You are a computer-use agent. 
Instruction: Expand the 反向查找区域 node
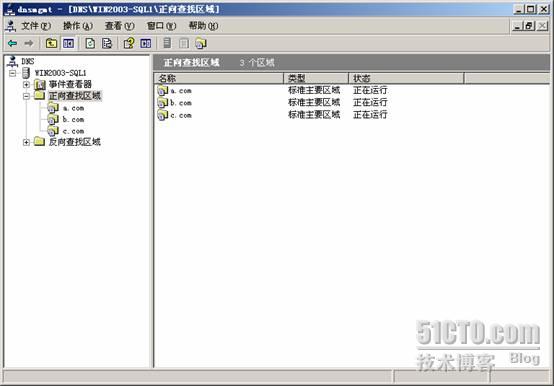tap(26, 142)
